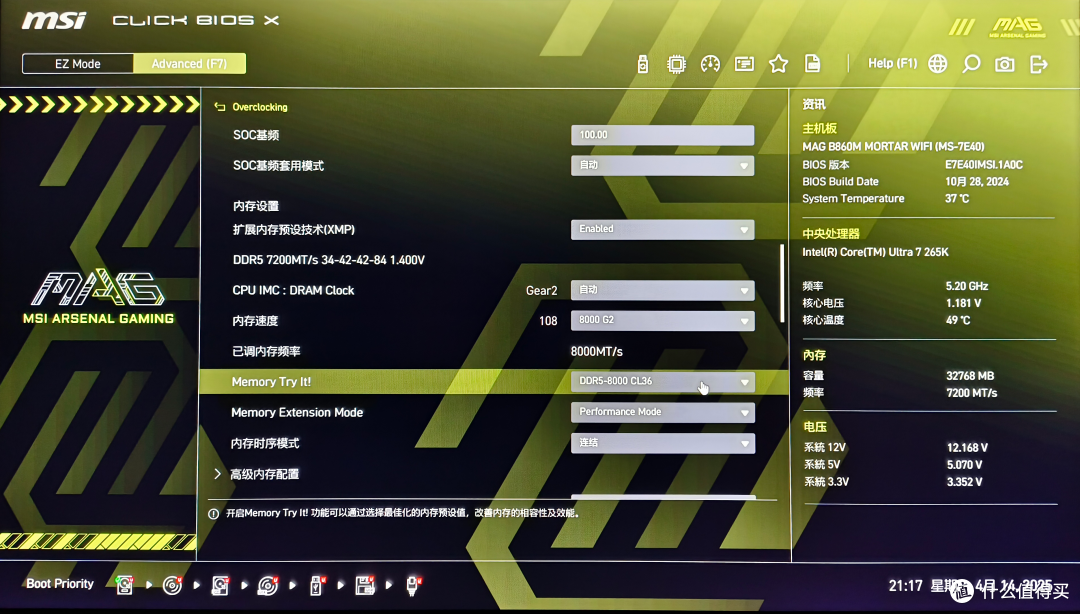Open M-Flash USB BIOS update icon
Screen dimensions: 1080x614
[643, 64]
